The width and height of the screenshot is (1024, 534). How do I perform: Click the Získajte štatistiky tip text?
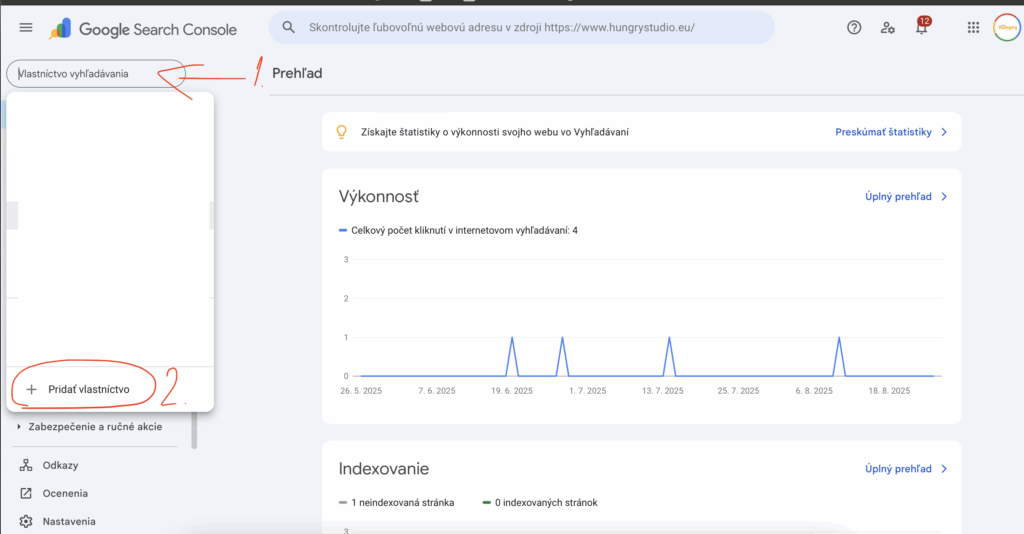point(495,132)
